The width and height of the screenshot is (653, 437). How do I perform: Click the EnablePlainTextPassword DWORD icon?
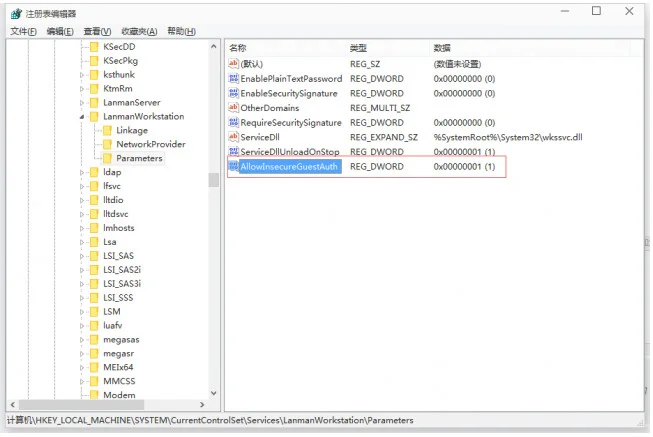tap(234, 79)
